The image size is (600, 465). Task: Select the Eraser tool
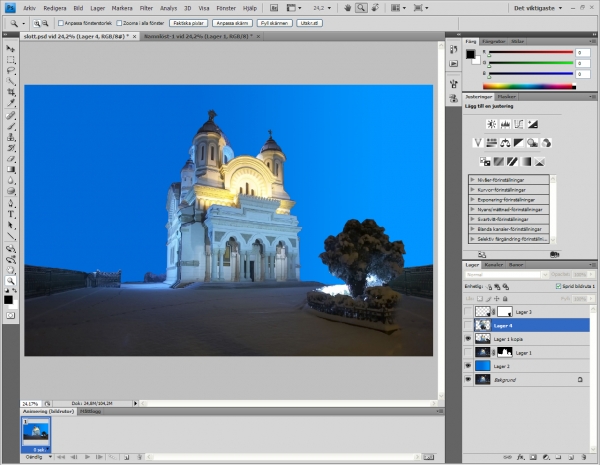tap(11, 158)
